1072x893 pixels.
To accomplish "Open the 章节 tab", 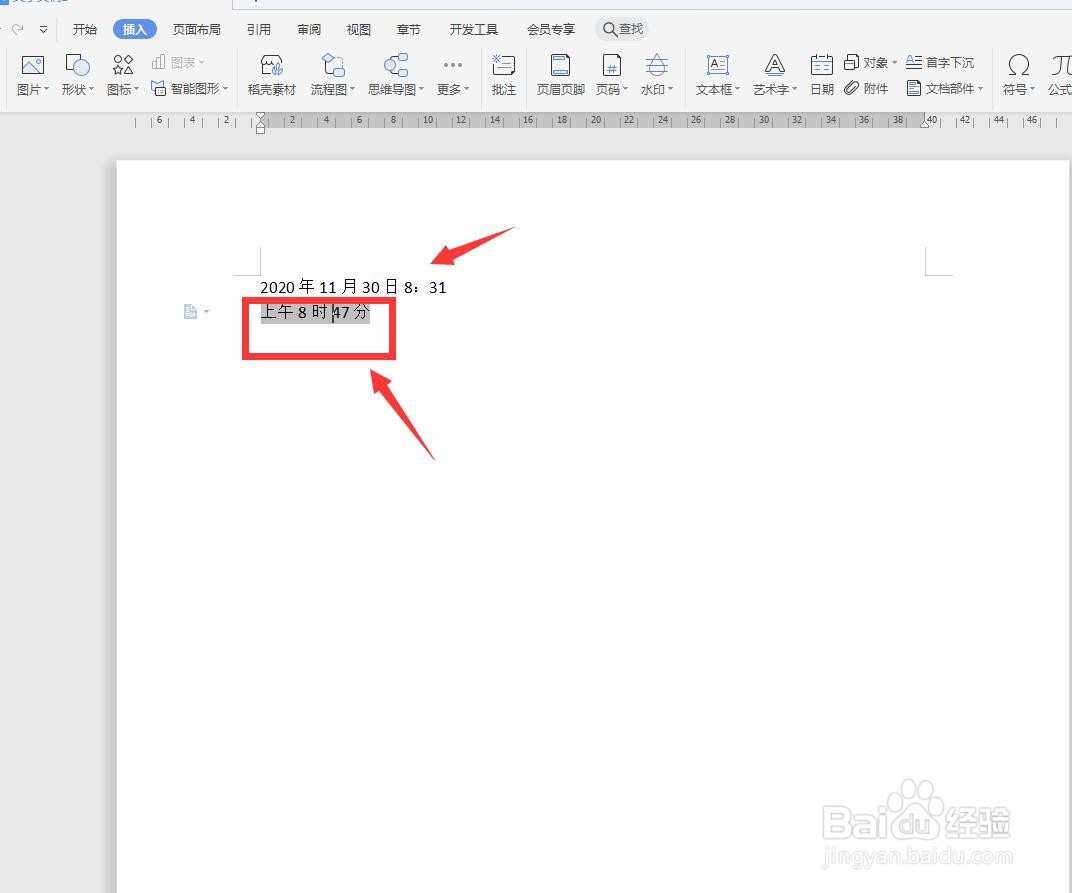I will [408, 29].
